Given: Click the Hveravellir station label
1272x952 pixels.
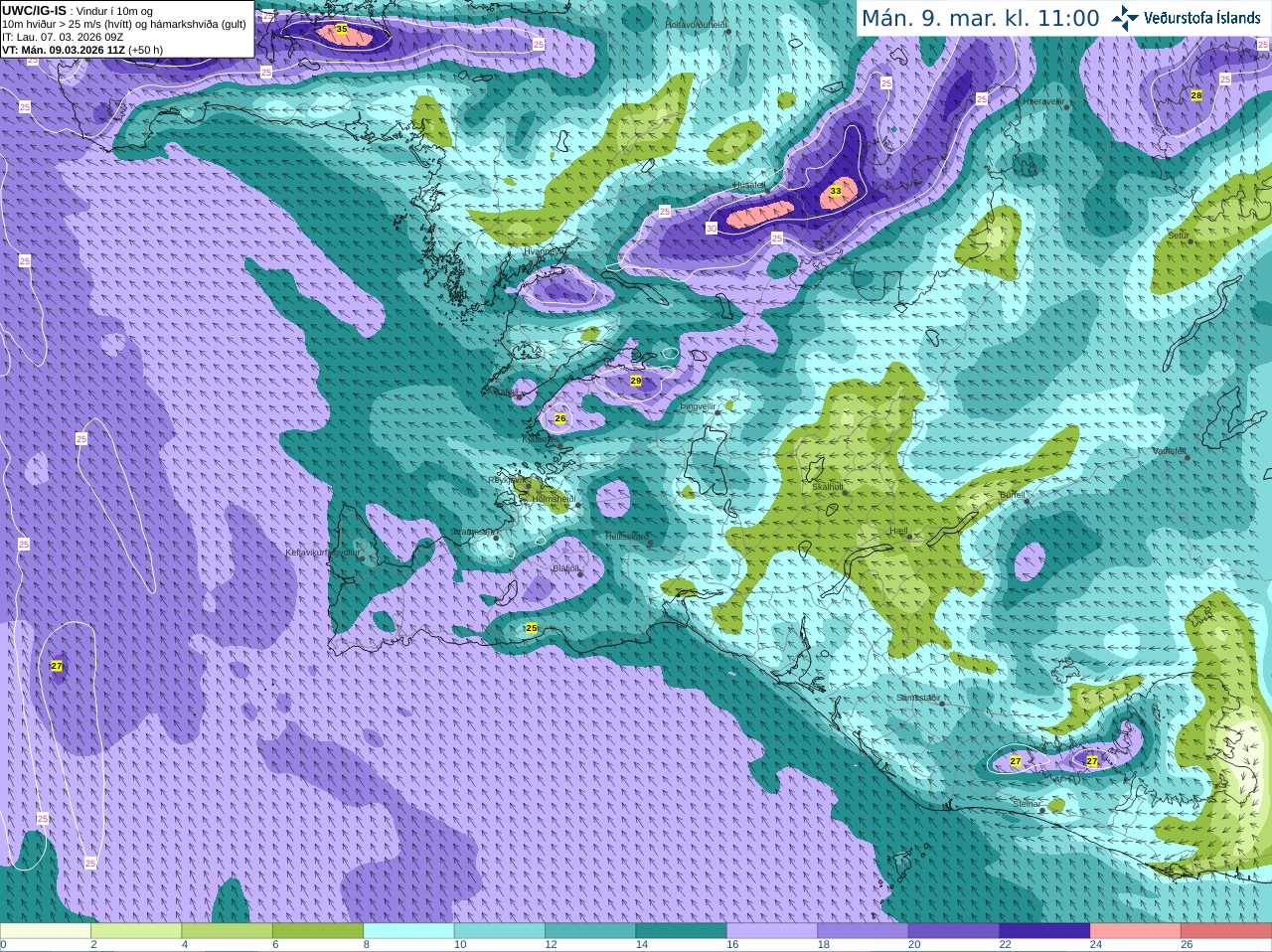Looking at the screenshot, I should point(1043,101).
